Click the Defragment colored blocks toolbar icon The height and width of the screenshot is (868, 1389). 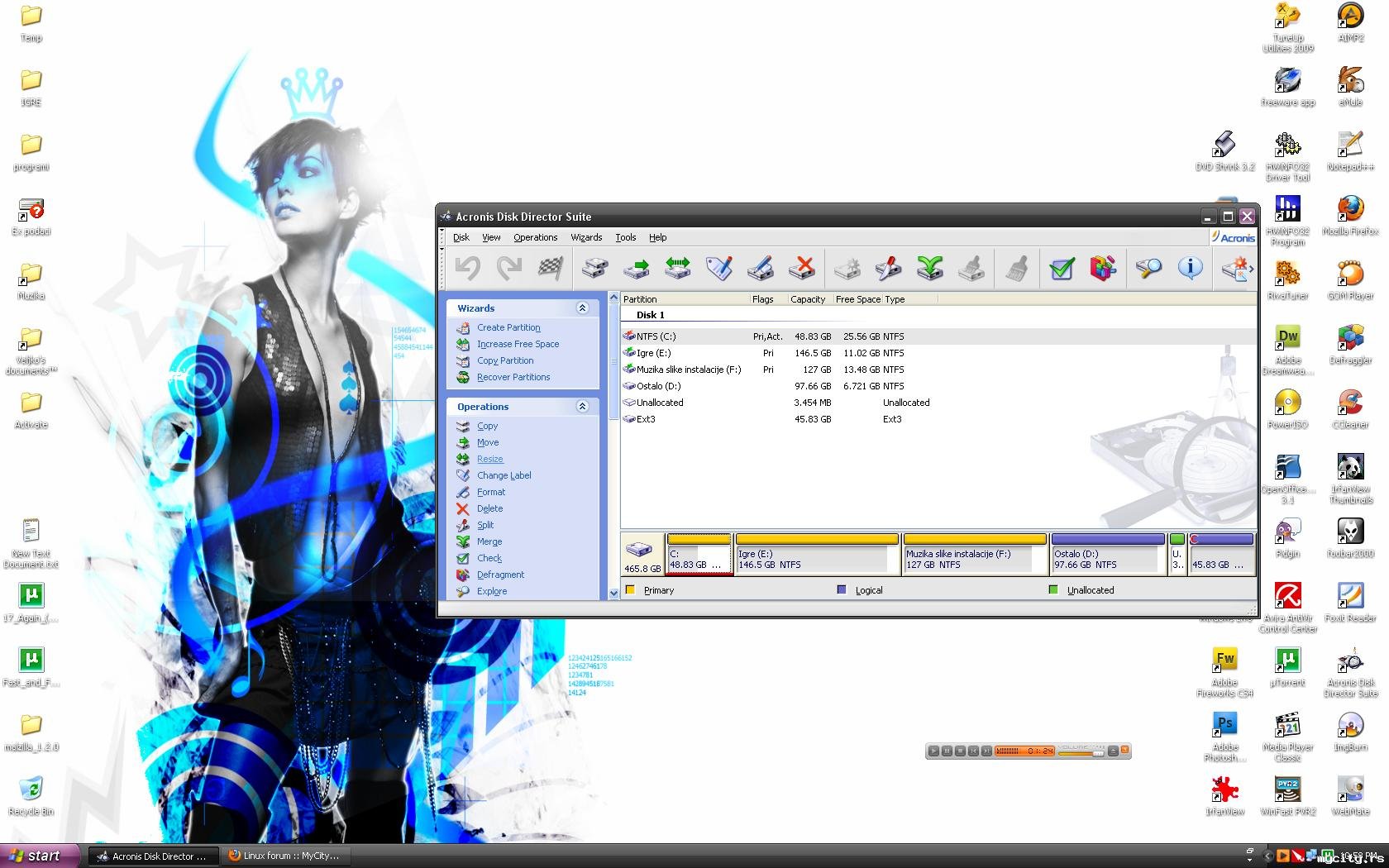pyautogui.click(x=1104, y=268)
